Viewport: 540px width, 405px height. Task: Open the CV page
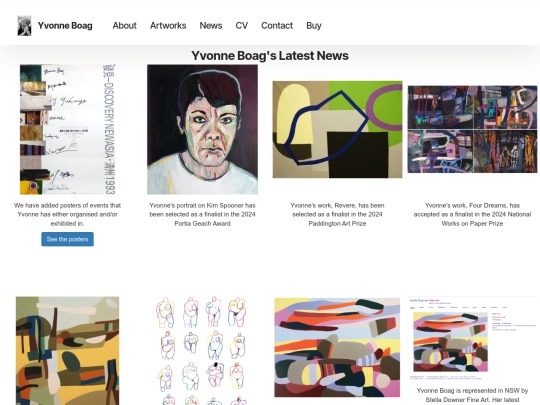(x=242, y=26)
